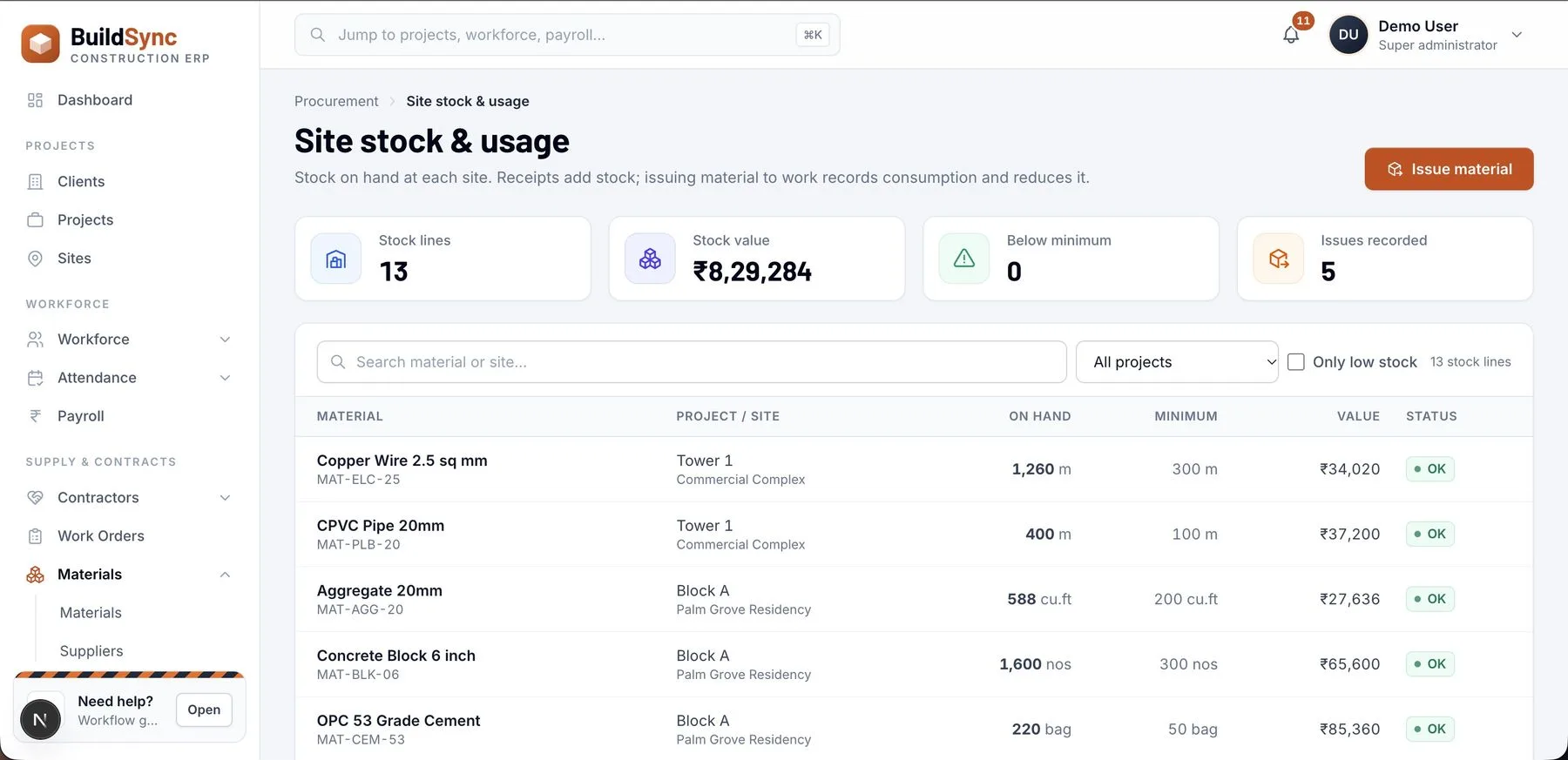Screen dimensions: 1568x760
Task: Click the OPC 53 Grade Cement material name
Action: click(398, 721)
